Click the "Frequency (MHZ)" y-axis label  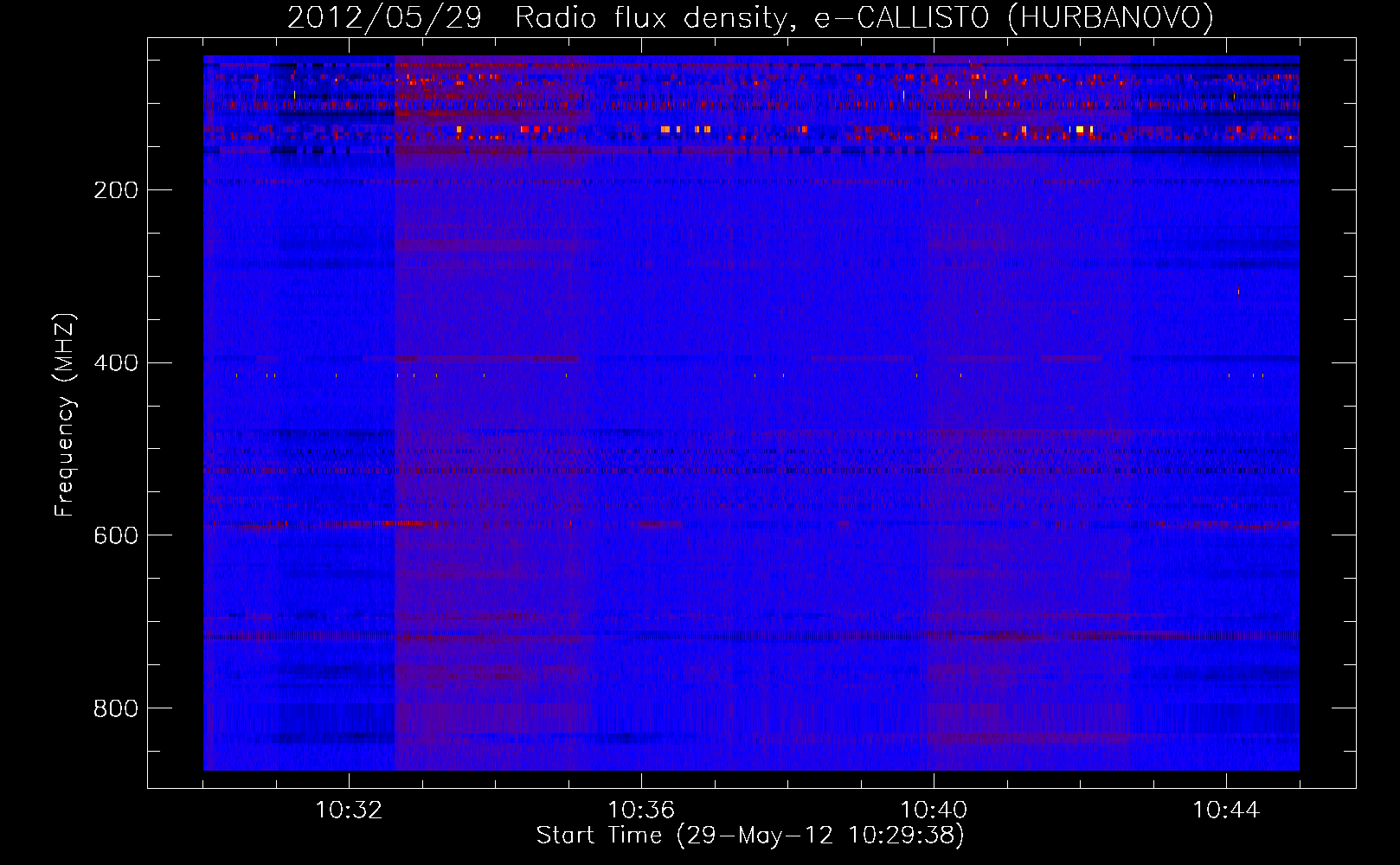(x=65, y=415)
